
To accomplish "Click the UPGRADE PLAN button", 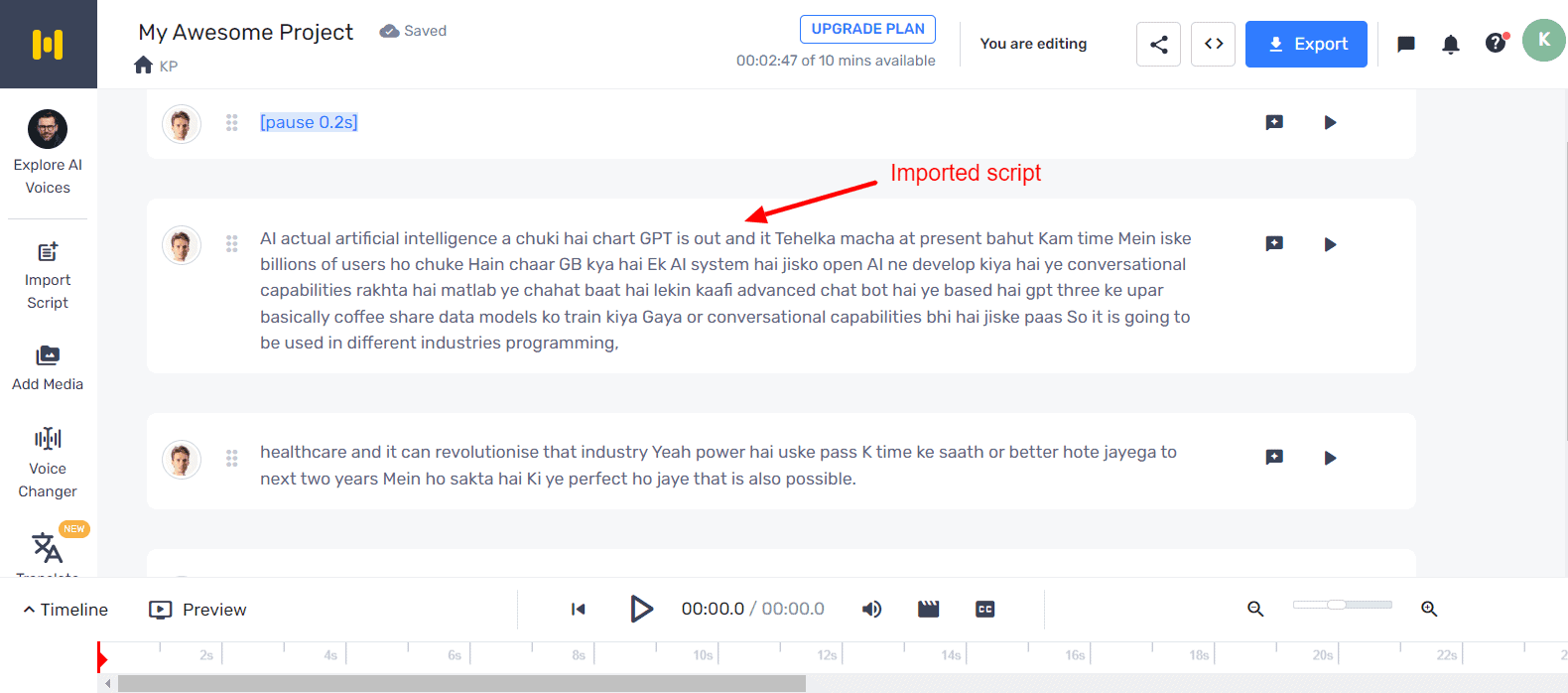I will click(x=867, y=29).
